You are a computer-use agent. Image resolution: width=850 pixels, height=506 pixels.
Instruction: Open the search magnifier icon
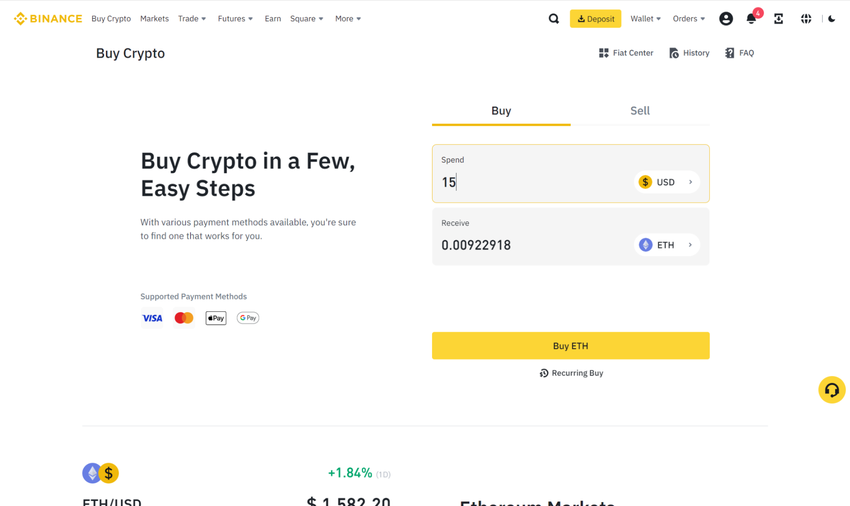point(554,19)
